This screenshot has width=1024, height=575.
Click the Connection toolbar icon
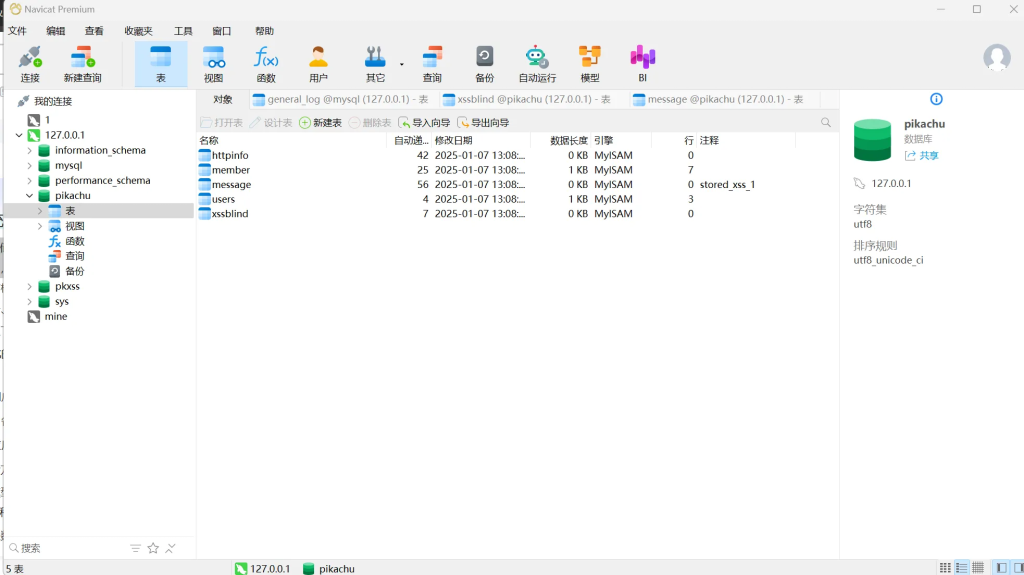[30, 64]
